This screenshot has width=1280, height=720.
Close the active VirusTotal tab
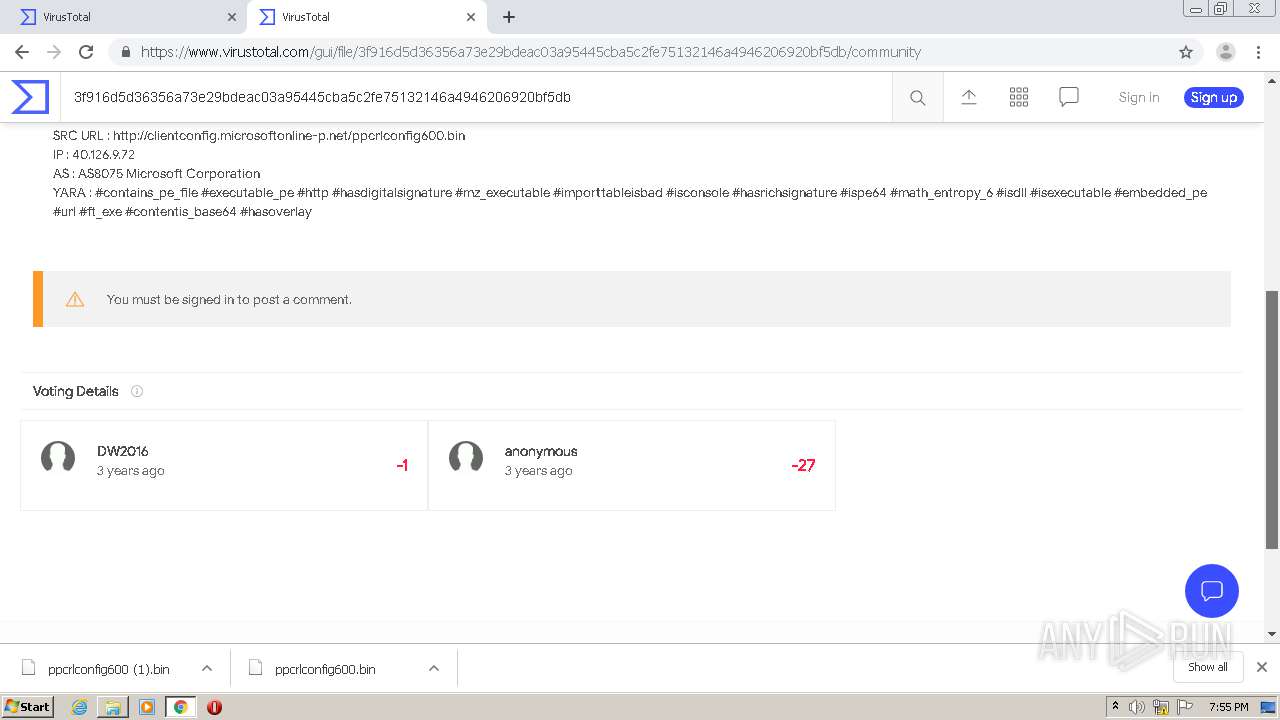coord(471,17)
